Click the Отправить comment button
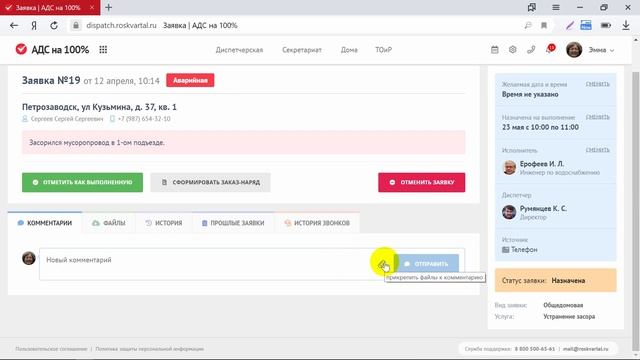Screen dimensions: 640x360 pyautogui.click(x=427, y=264)
